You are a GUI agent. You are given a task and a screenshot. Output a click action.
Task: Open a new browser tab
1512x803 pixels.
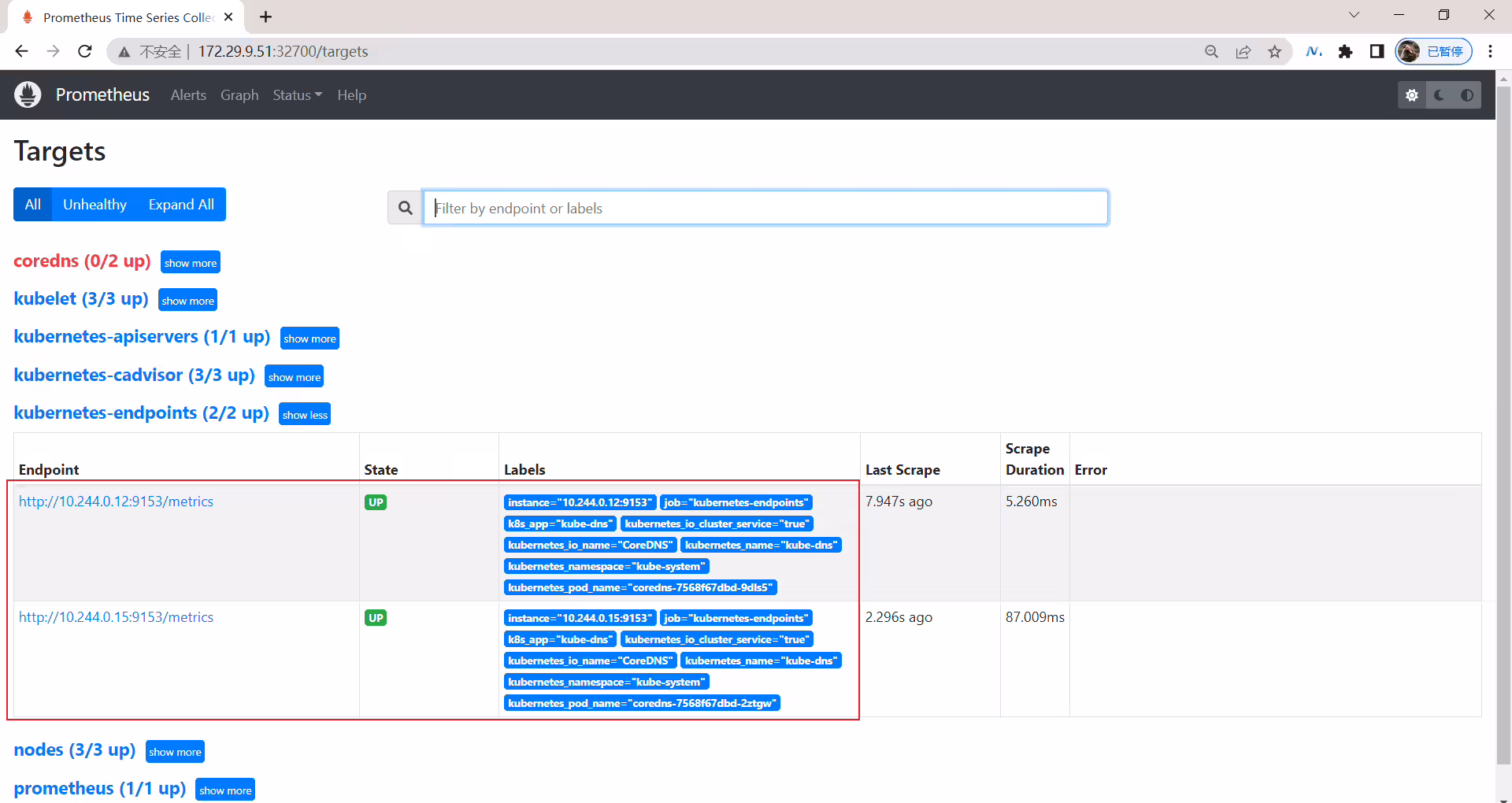click(266, 17)
